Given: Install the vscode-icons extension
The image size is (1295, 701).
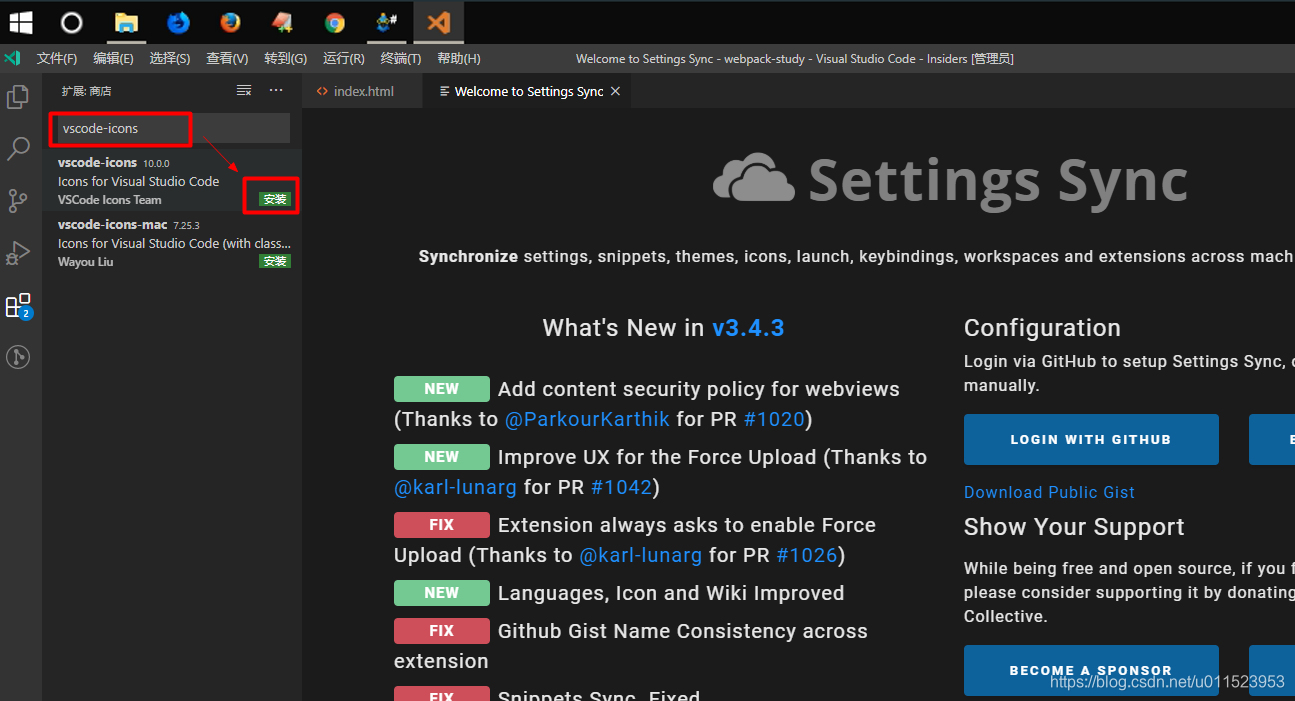Looking at the screenshot, I should pyautogui.click(x=275, y=199).
